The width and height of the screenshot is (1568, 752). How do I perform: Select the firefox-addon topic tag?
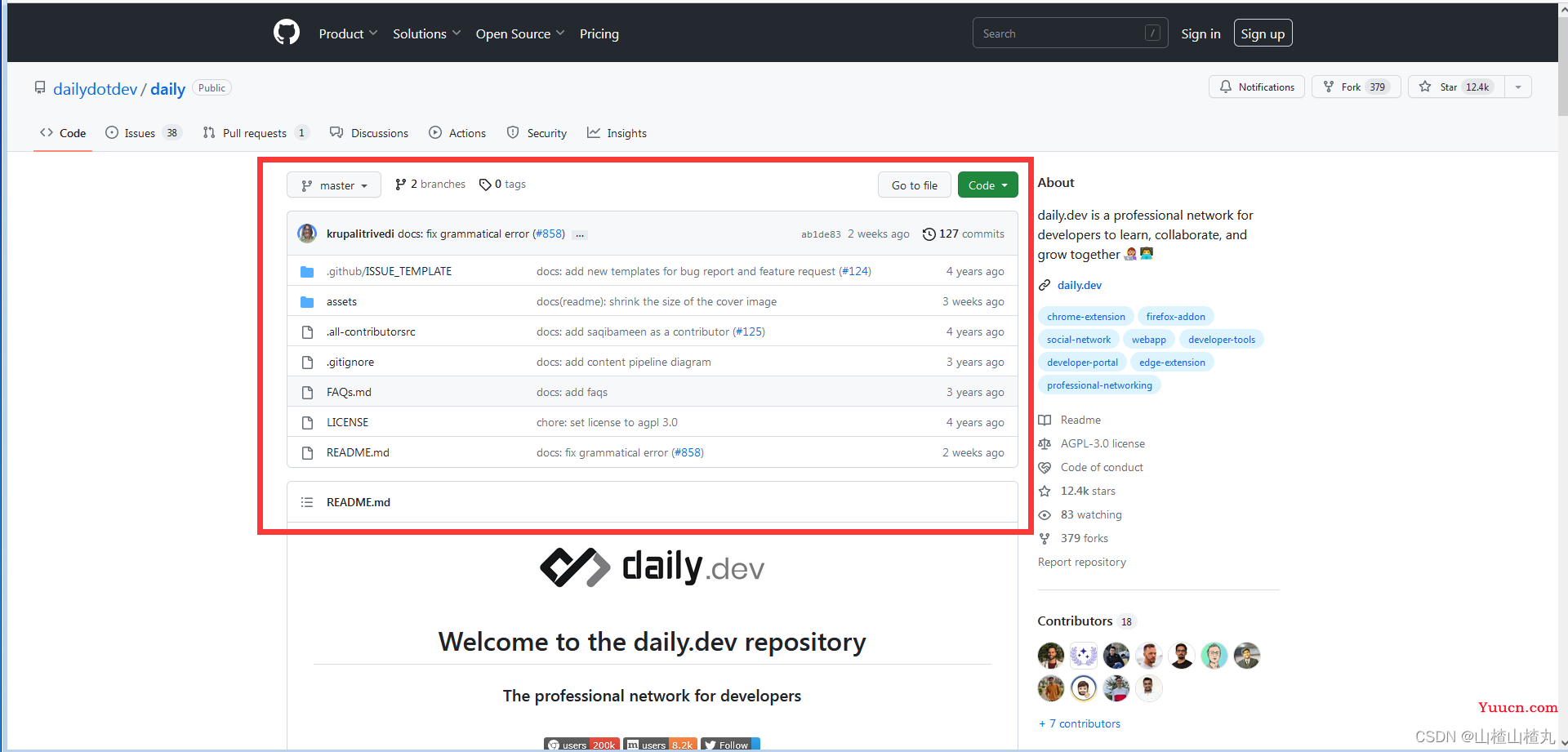tap(1175, 317)
